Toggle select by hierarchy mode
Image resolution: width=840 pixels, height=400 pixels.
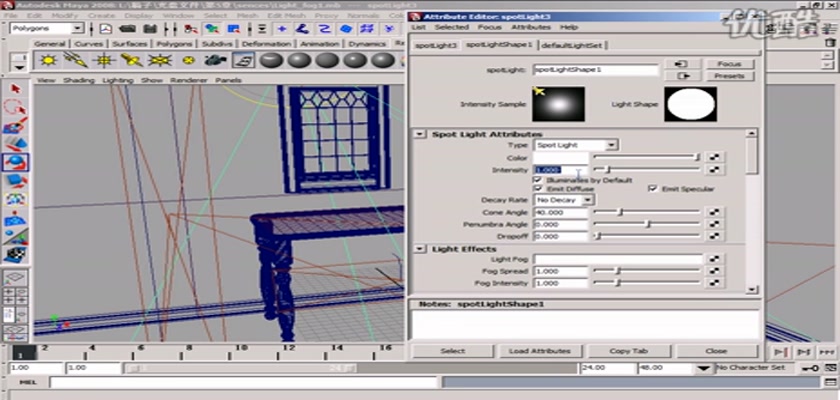pos(189,28)
